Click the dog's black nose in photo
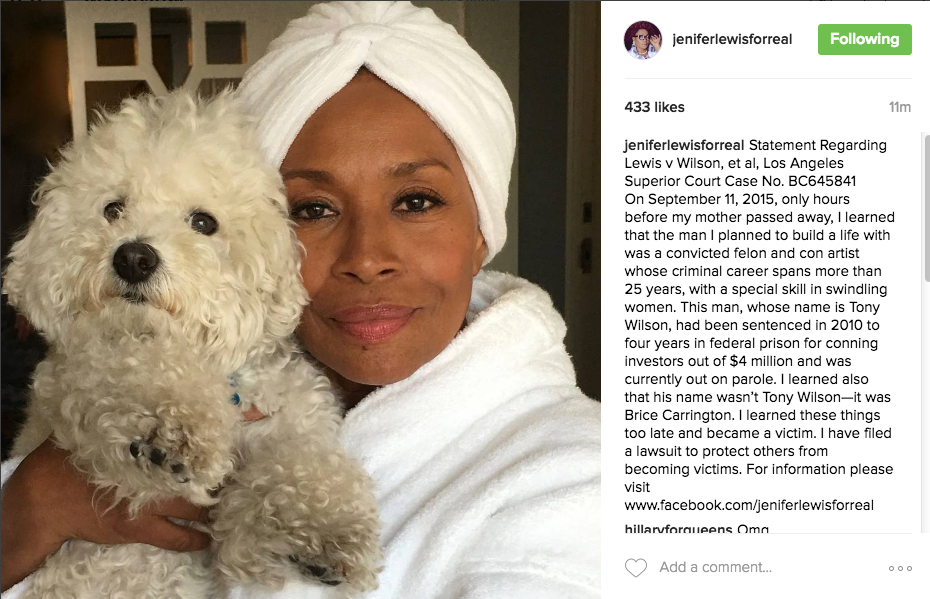The width and height of the screenshot is (930, 599). [x=135, y=261]
